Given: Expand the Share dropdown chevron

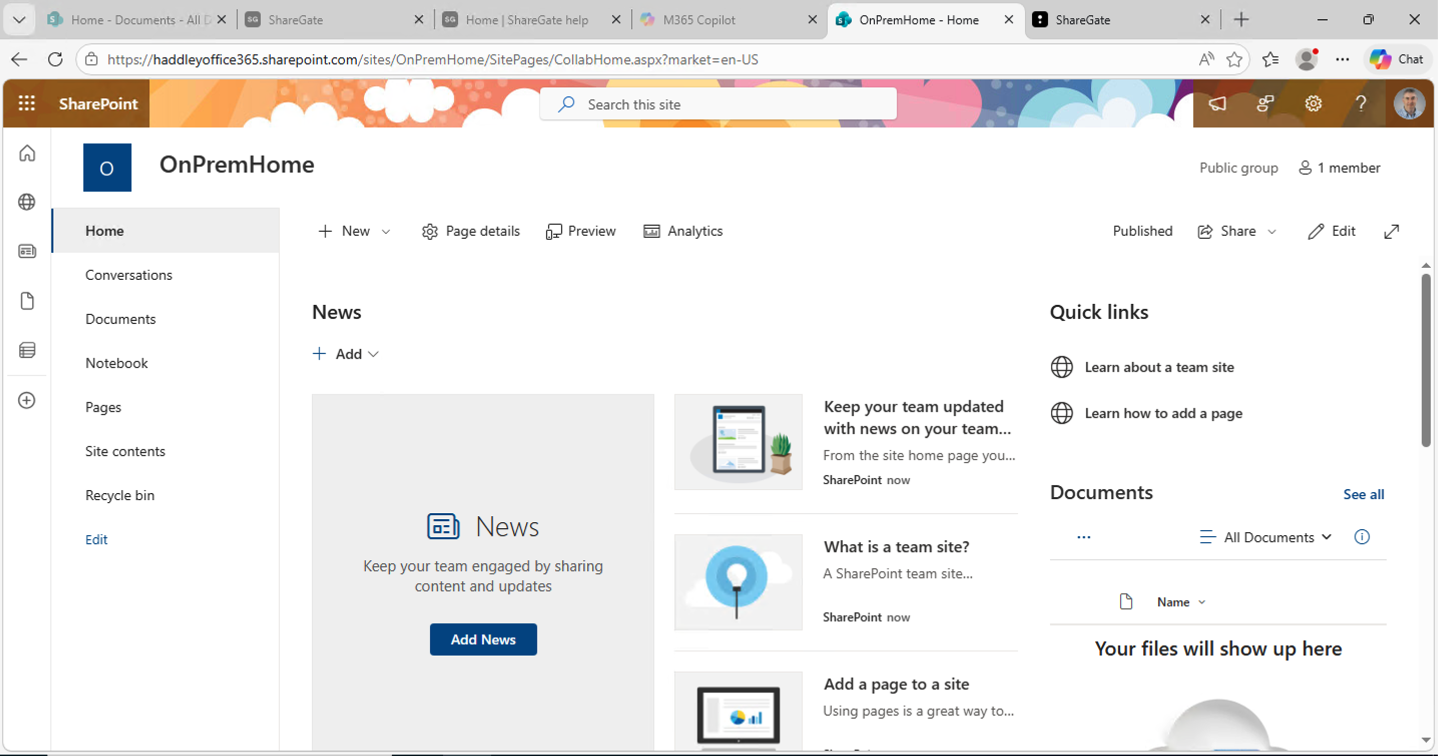Looking at the screenshot, I should pos(1272,232).
